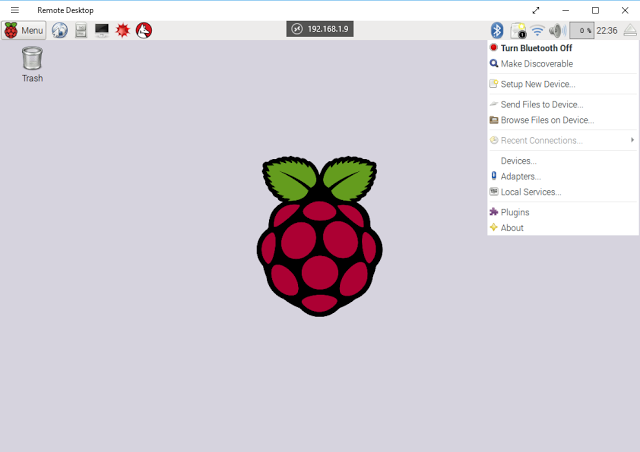Image resolution: width=640 pixels, height=452 pixels.
Task: Launch Mathematica red spiky icon
Action: (123, 30)
